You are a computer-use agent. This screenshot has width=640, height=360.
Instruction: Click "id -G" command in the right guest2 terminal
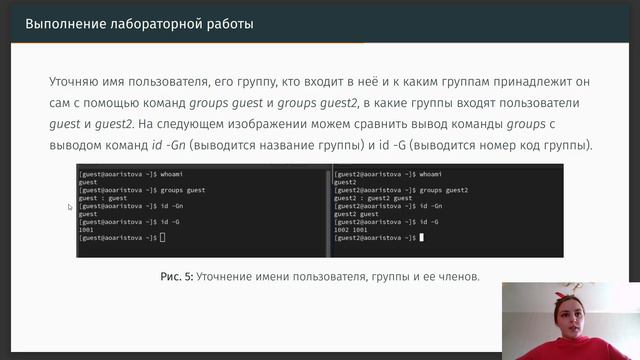point(429,222)
